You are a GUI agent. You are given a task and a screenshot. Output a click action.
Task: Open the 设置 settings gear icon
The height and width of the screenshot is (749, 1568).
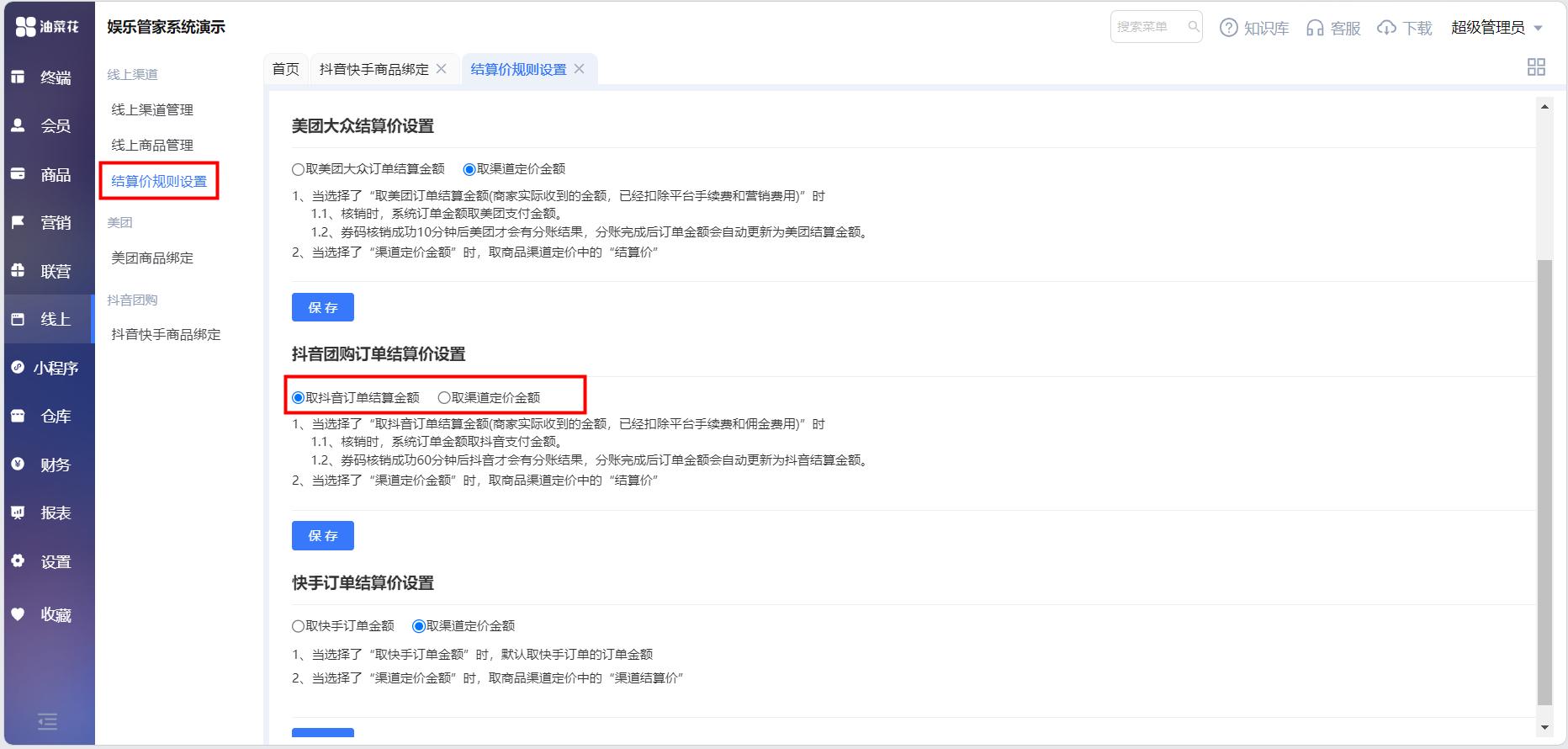[x=18, y=561]
